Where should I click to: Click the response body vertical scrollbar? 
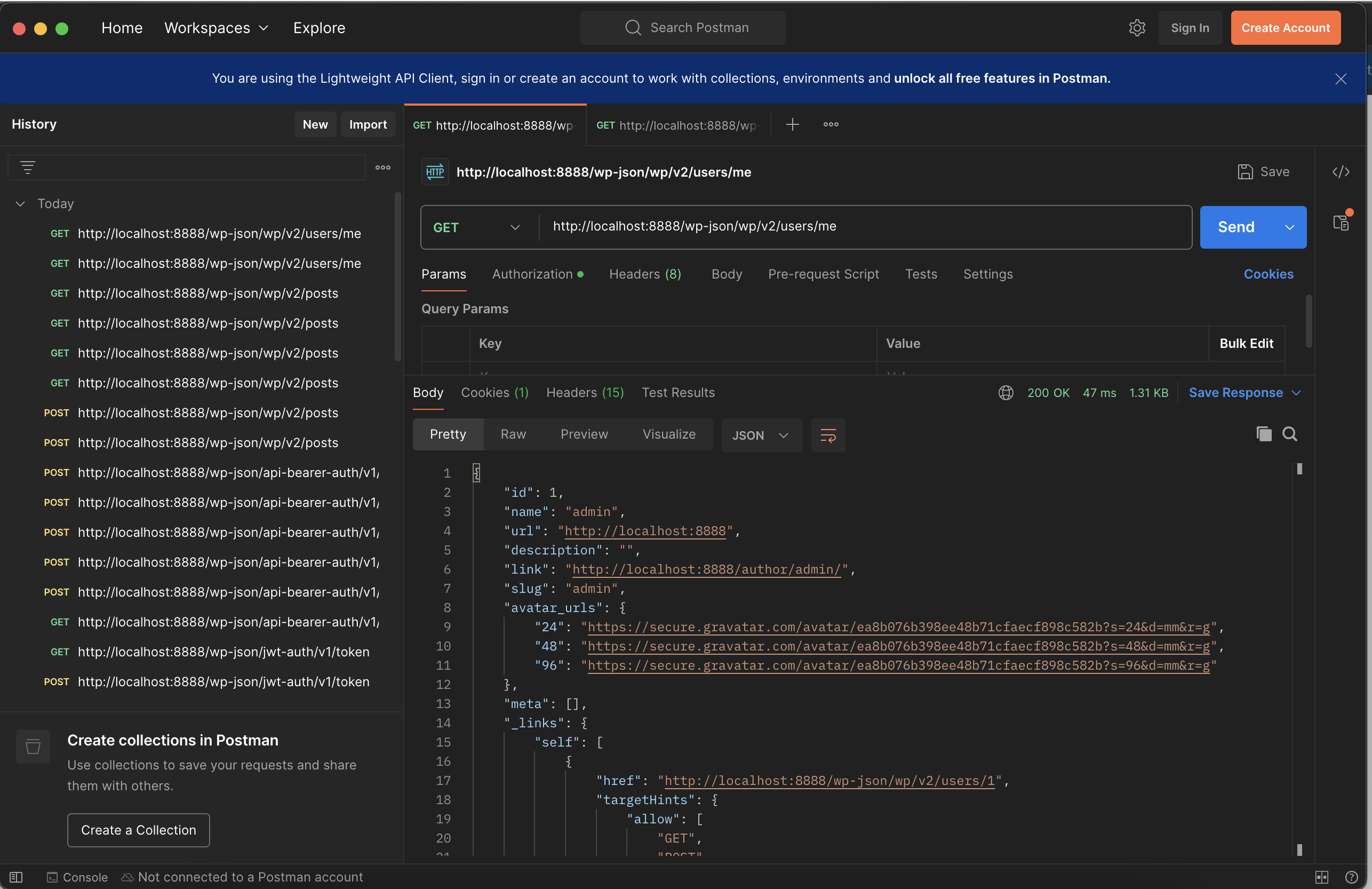click(x=1299, y=657)
